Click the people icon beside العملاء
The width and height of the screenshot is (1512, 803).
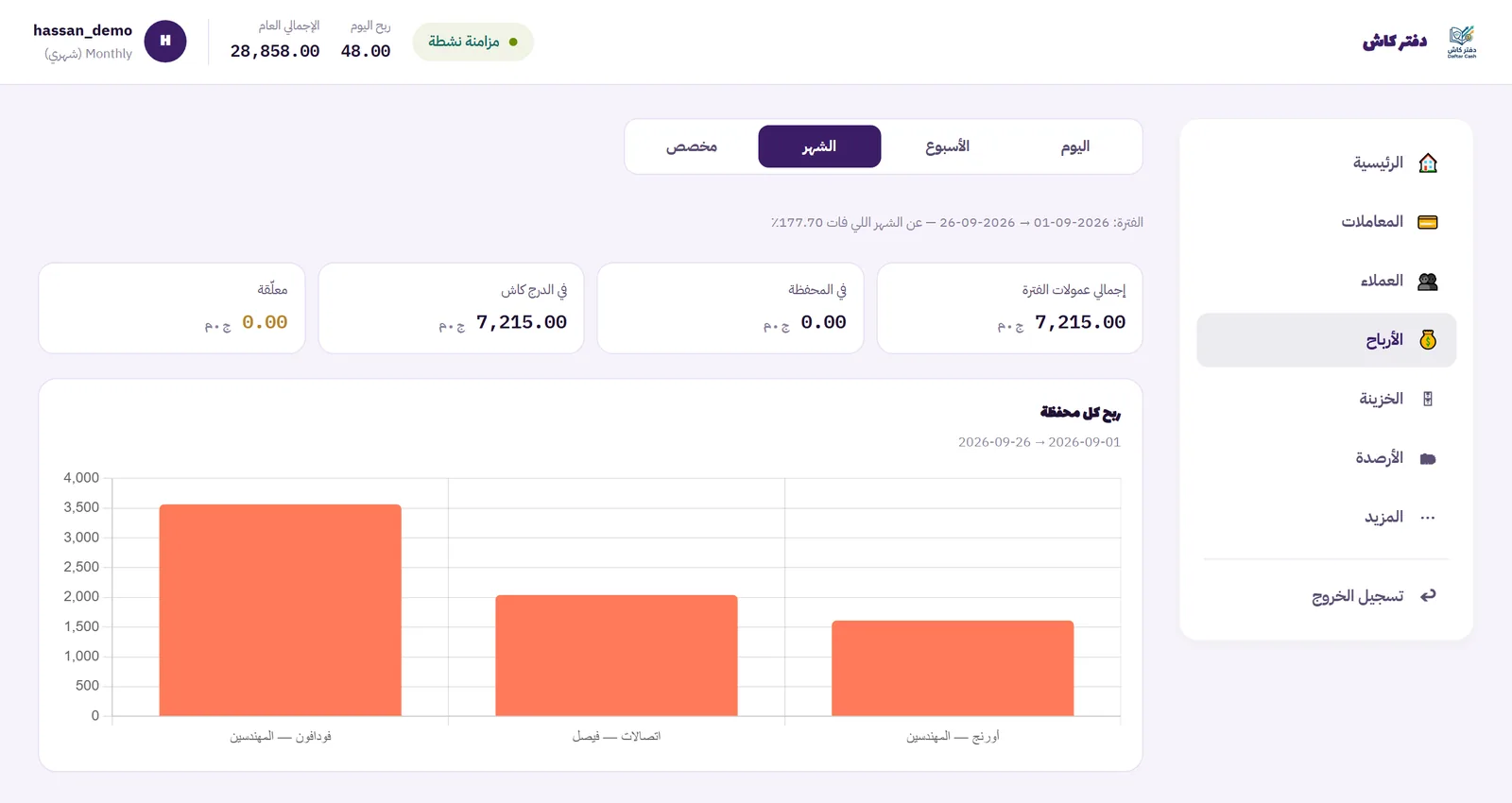pos(1428,282)
